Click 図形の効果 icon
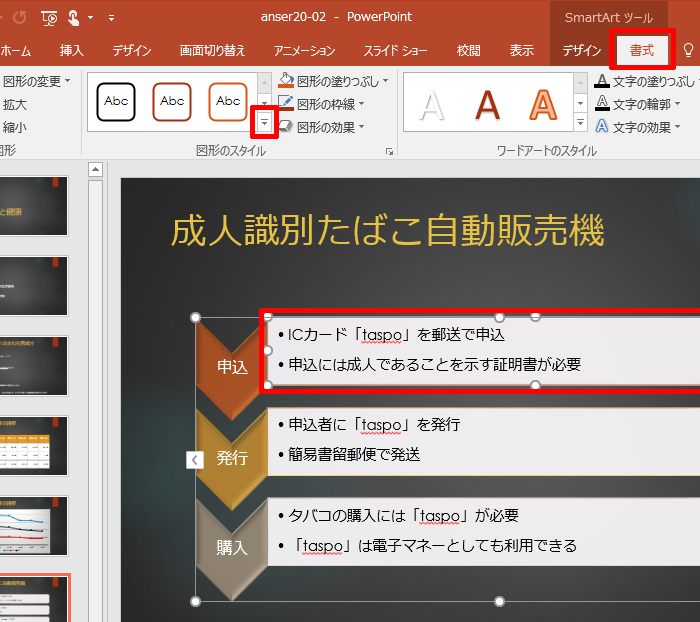The height and width of the screenshot is (622, 700). 286,127
